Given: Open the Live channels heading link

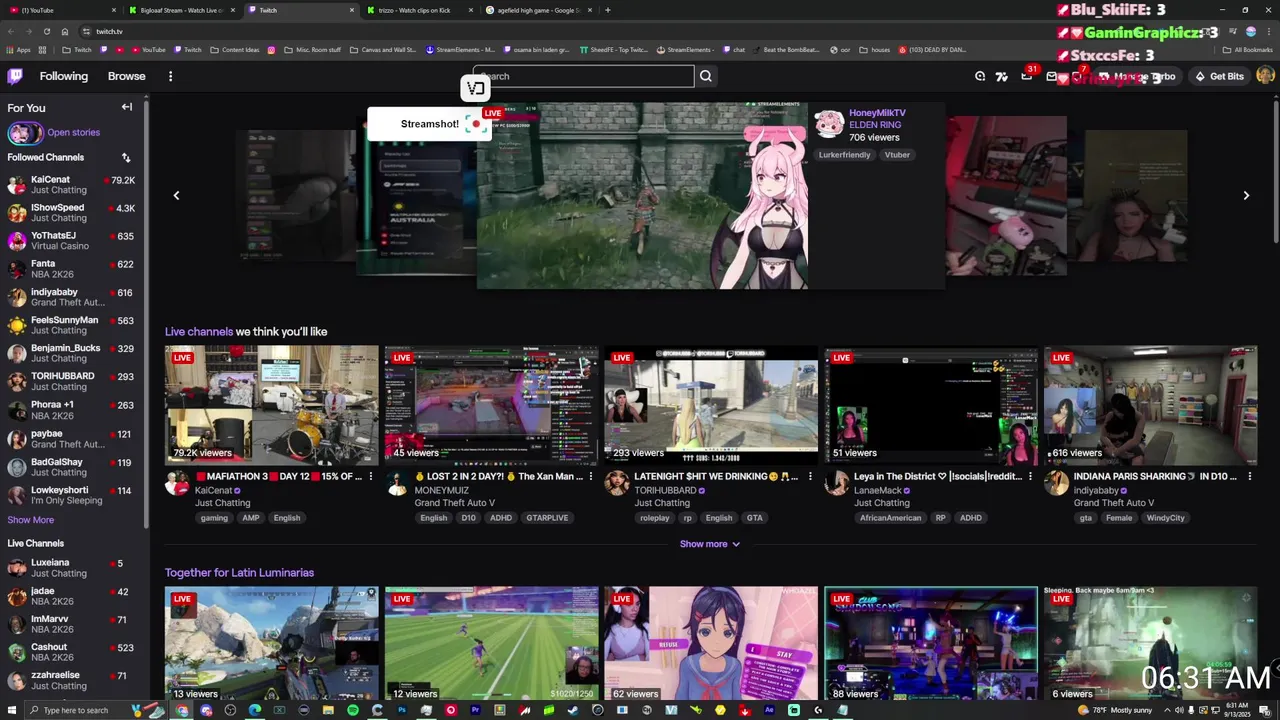Looking at the screenshot, I should [x=199, y=332].
